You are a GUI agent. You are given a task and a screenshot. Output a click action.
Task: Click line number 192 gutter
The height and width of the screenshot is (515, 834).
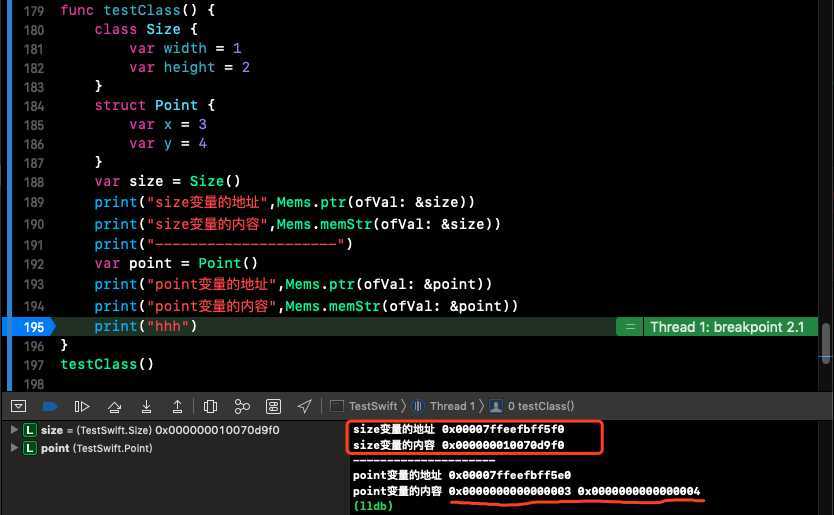[x=34, y=264]
